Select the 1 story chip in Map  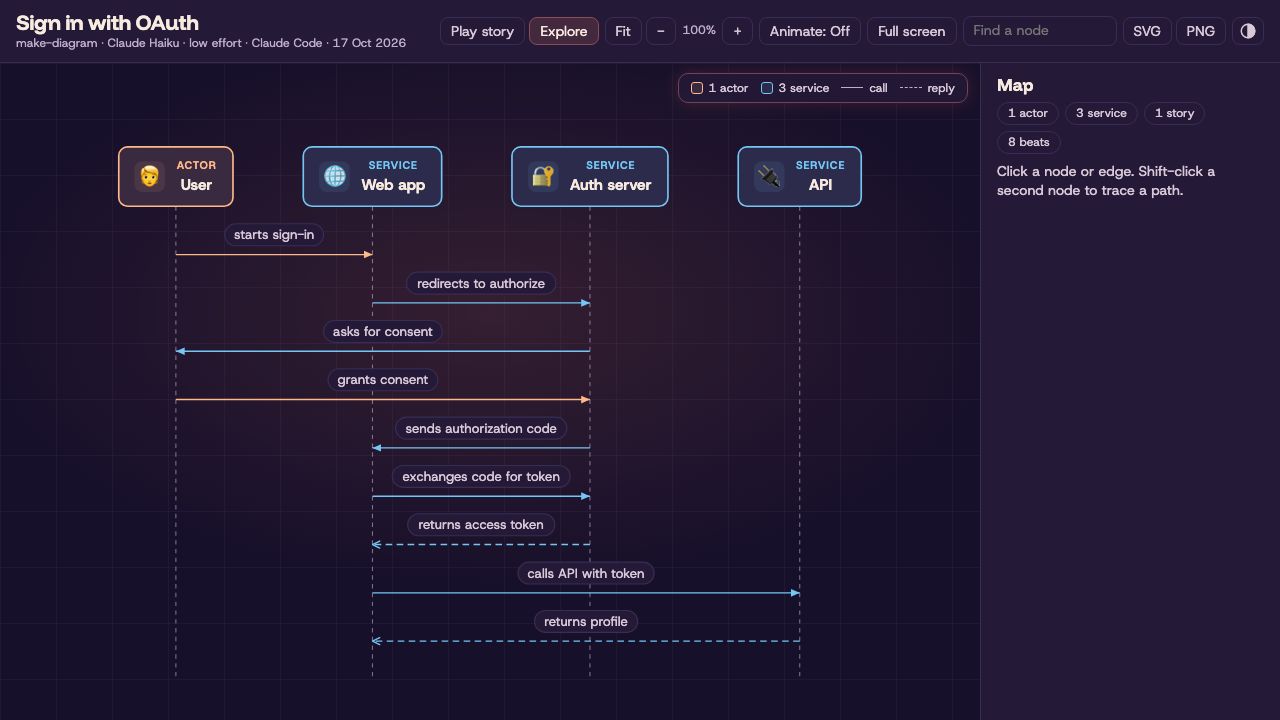click(x=1175, y=113)
